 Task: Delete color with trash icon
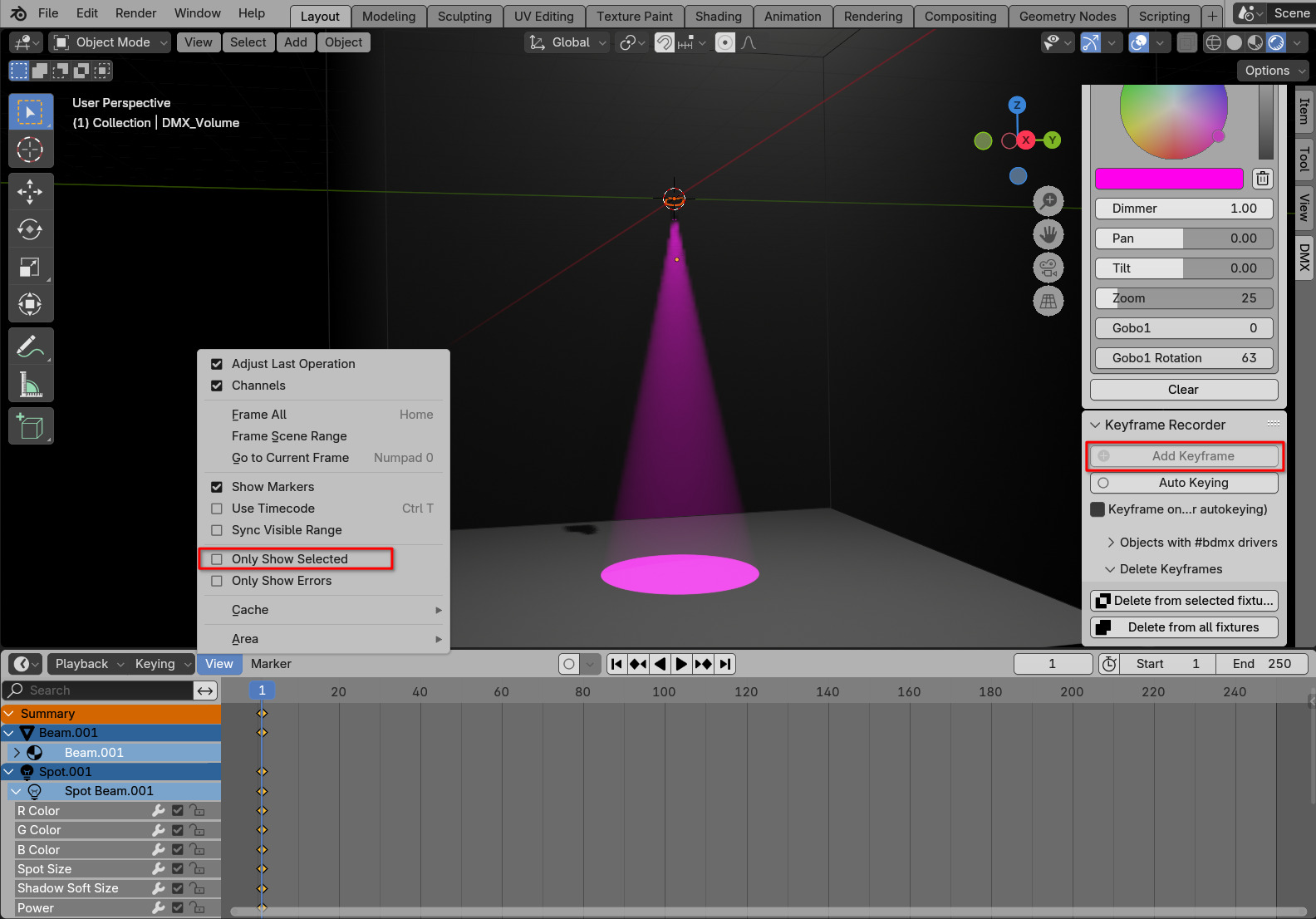pos(1262,179)
